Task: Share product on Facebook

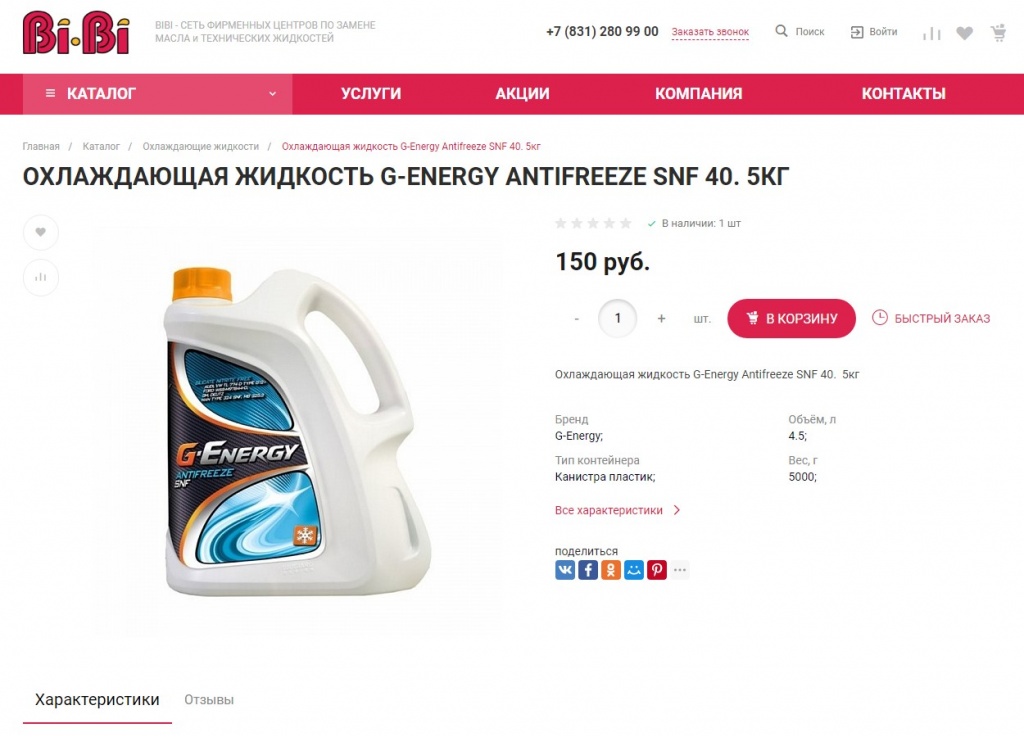Action: pyautogui.click(x=588, y=570)
